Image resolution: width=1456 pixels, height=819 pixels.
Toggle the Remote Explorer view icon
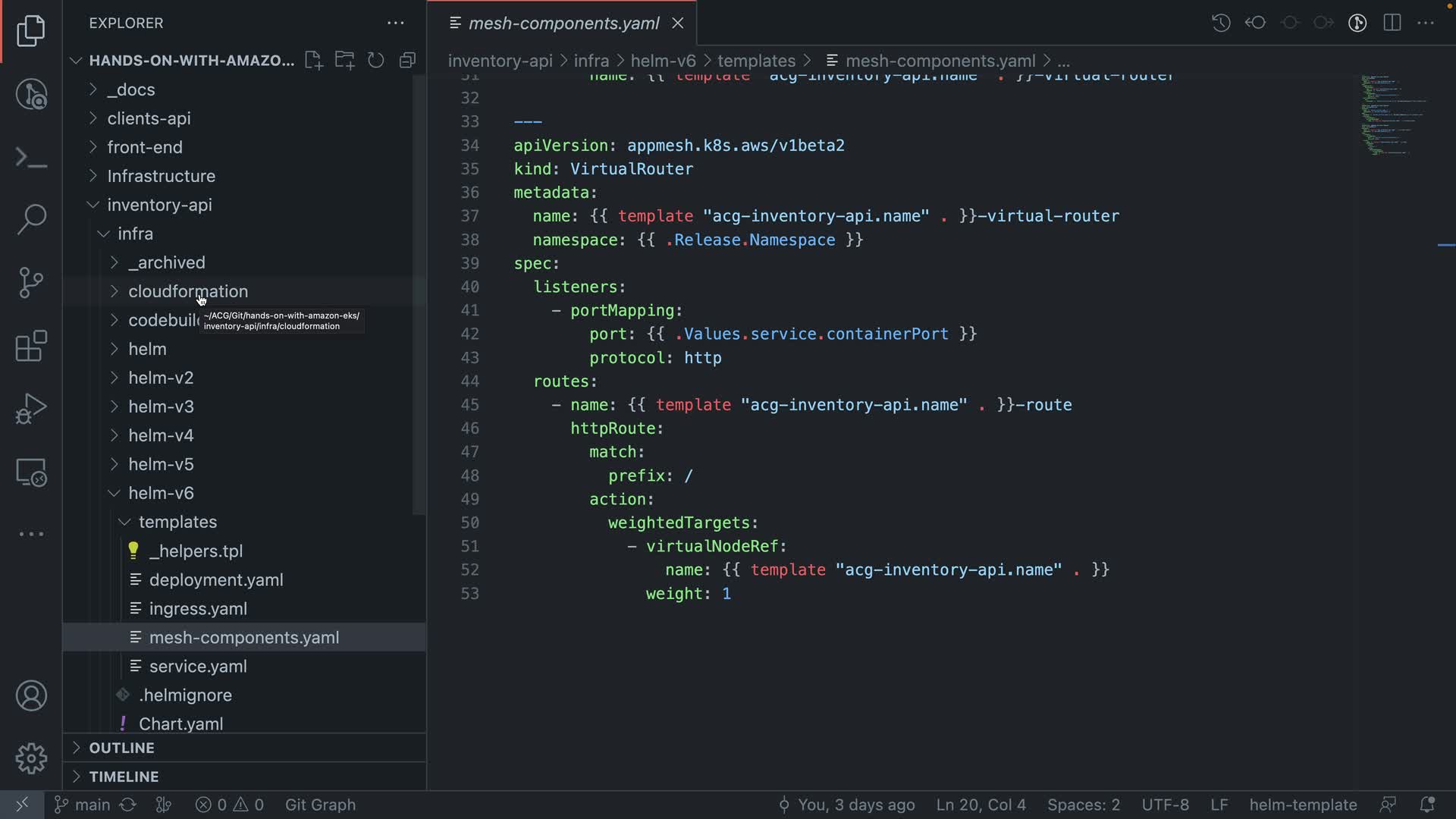point(31,472)
